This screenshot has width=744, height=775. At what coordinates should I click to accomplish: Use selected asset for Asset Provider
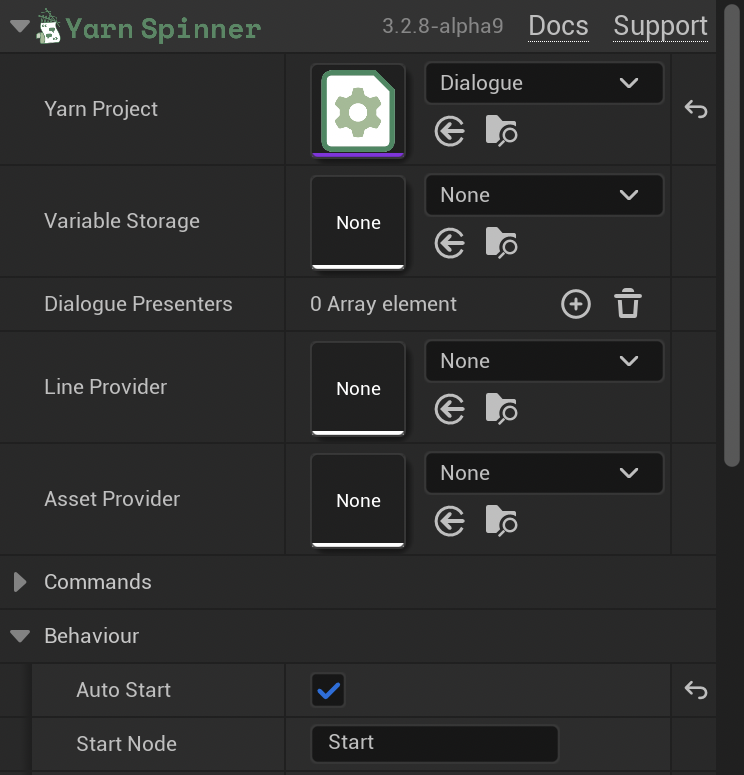click(x=449, y=521)
